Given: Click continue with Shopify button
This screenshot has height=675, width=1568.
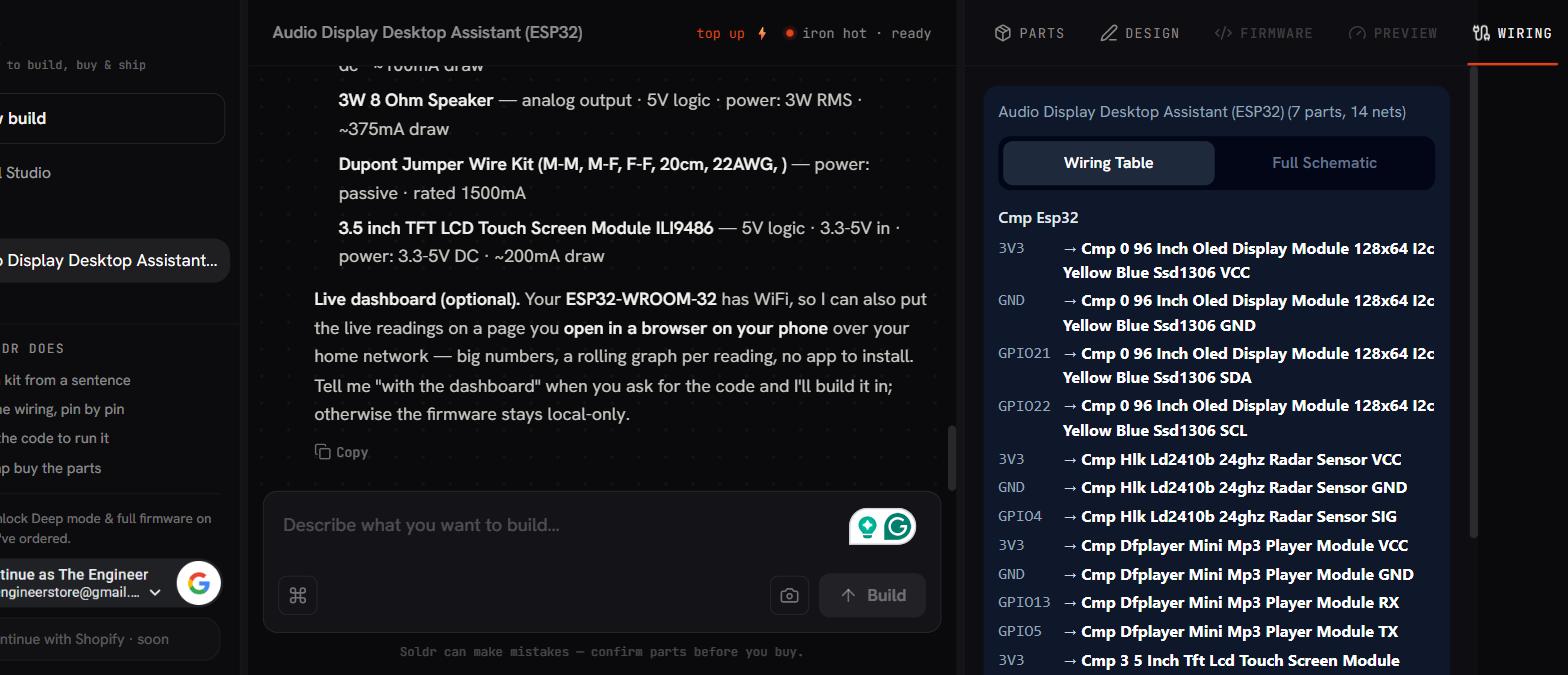Looking at the screenshot, I should click(108, 639).
